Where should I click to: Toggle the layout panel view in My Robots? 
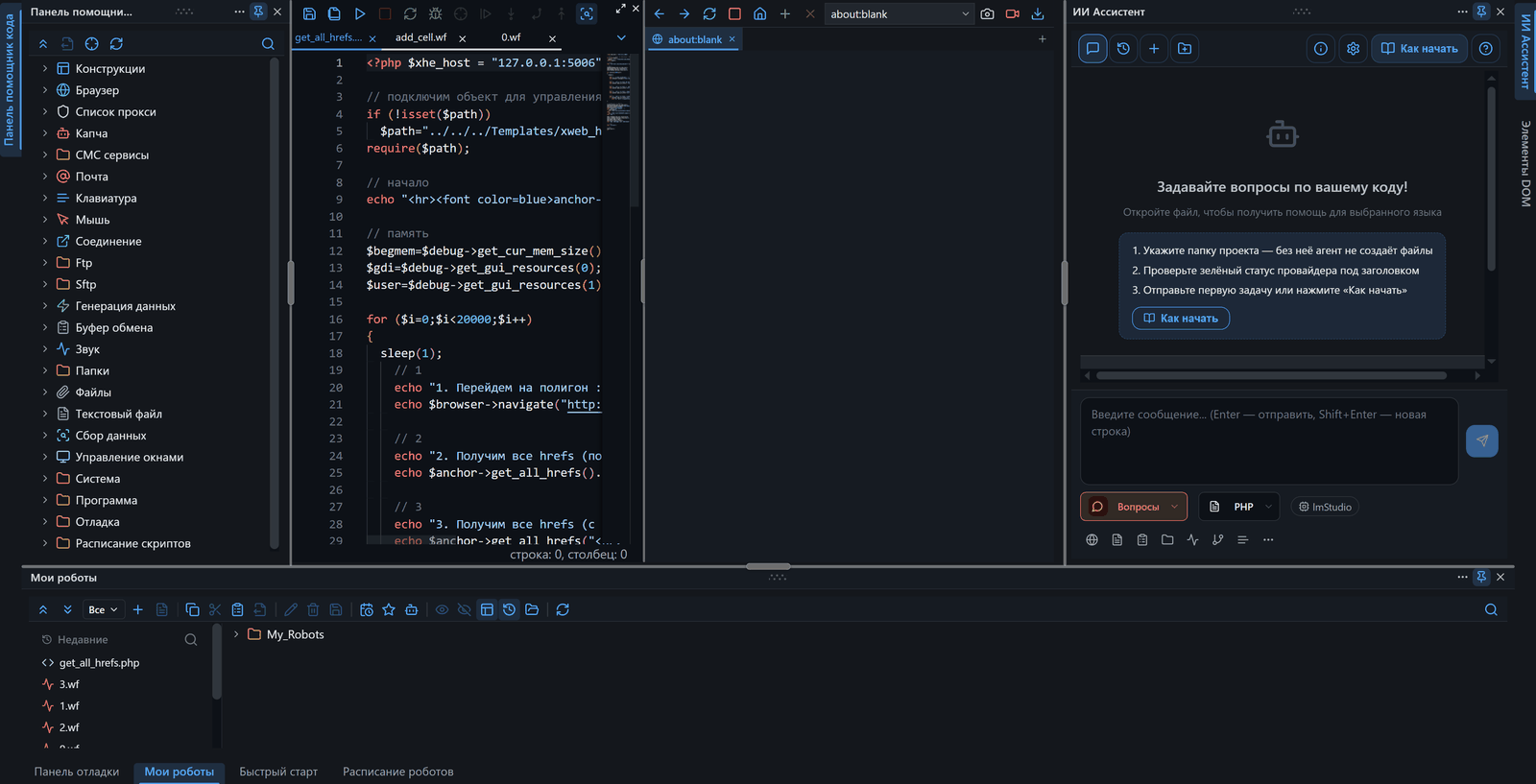click(487, 609)
